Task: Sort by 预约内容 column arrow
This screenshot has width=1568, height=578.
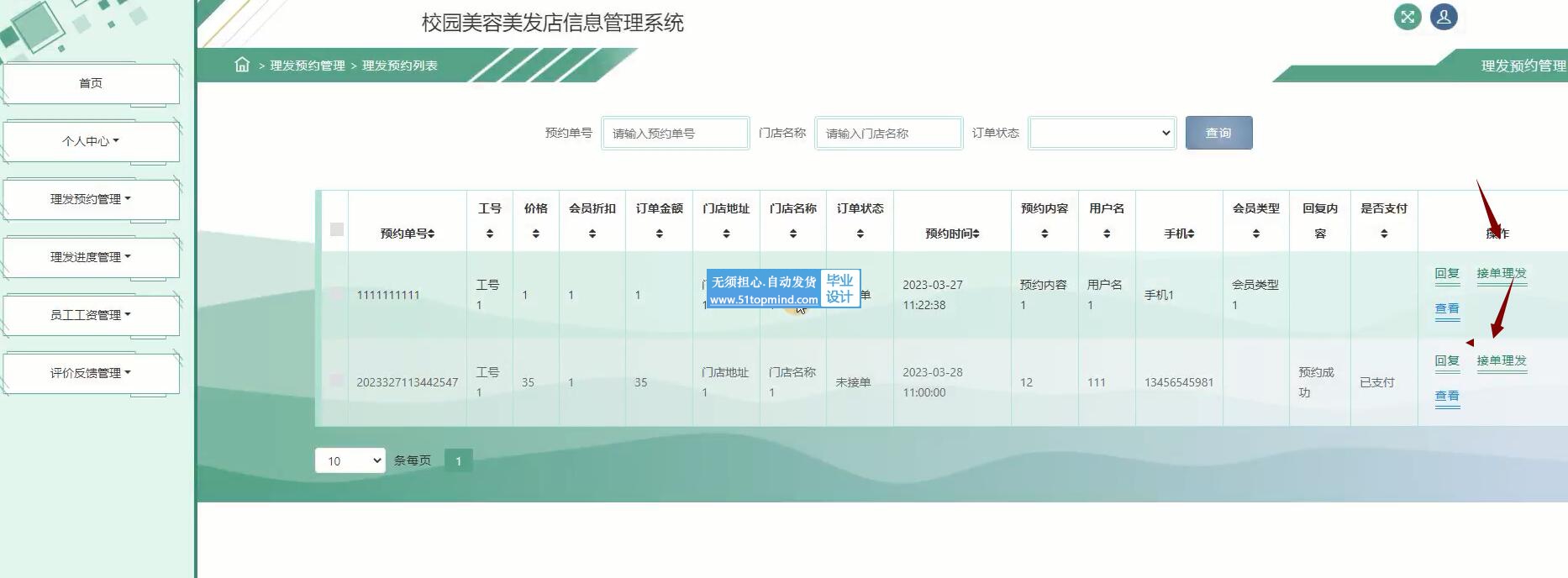Action: [1044, 234]
